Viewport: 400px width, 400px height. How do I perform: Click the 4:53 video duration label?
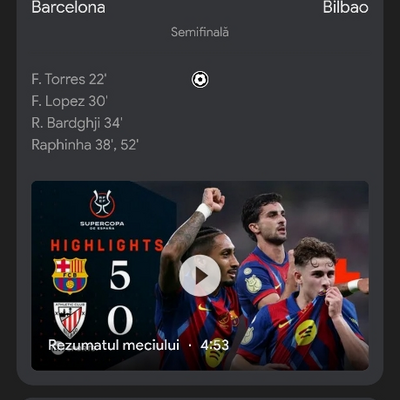point(215,345)
